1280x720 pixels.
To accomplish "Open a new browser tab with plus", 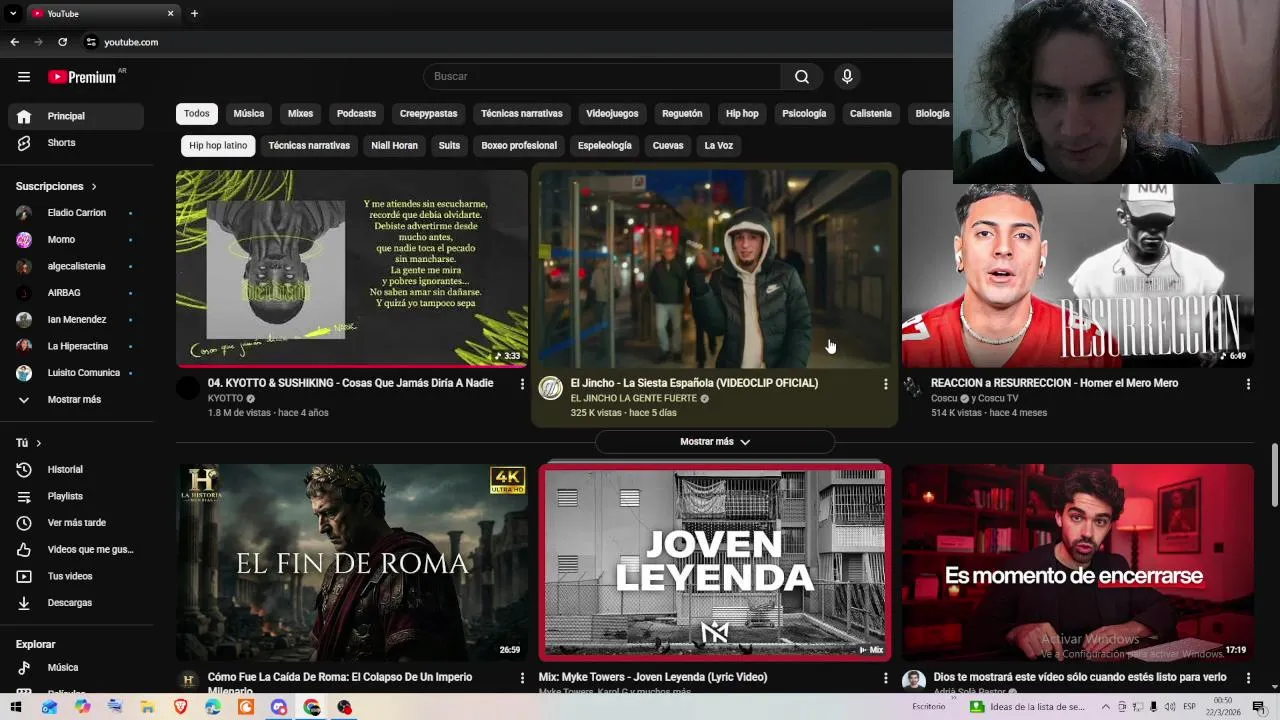I will click(194, 13).
